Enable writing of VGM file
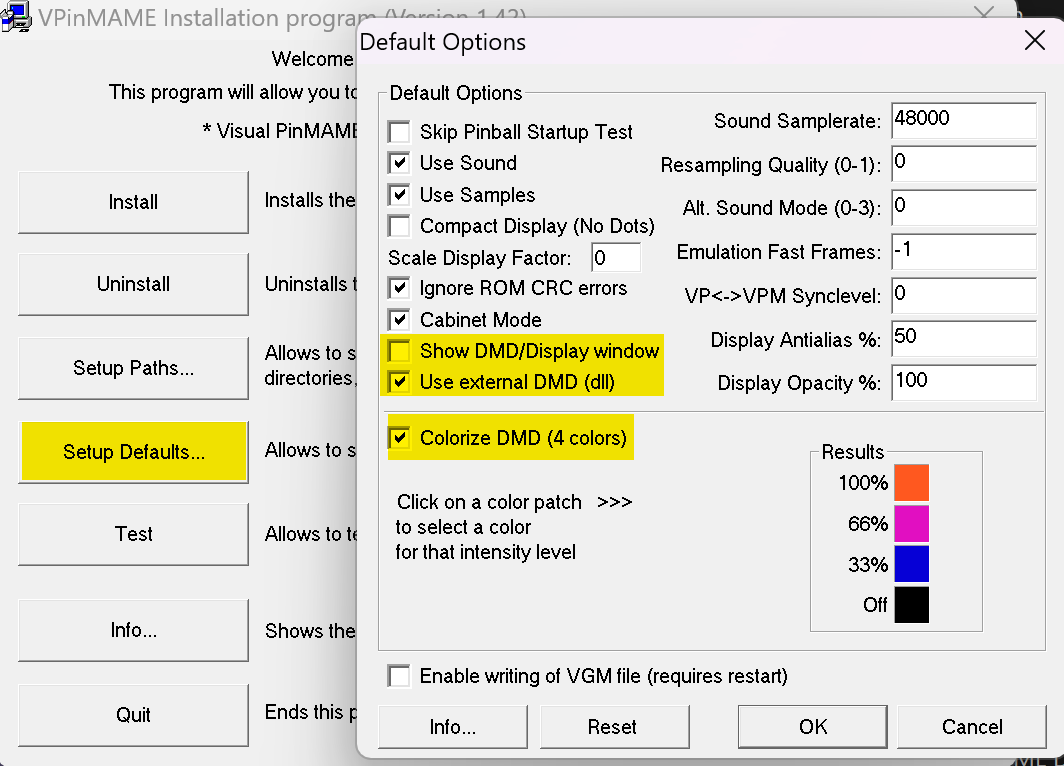This screenshot has width=1064, height=766. (399, 676)
